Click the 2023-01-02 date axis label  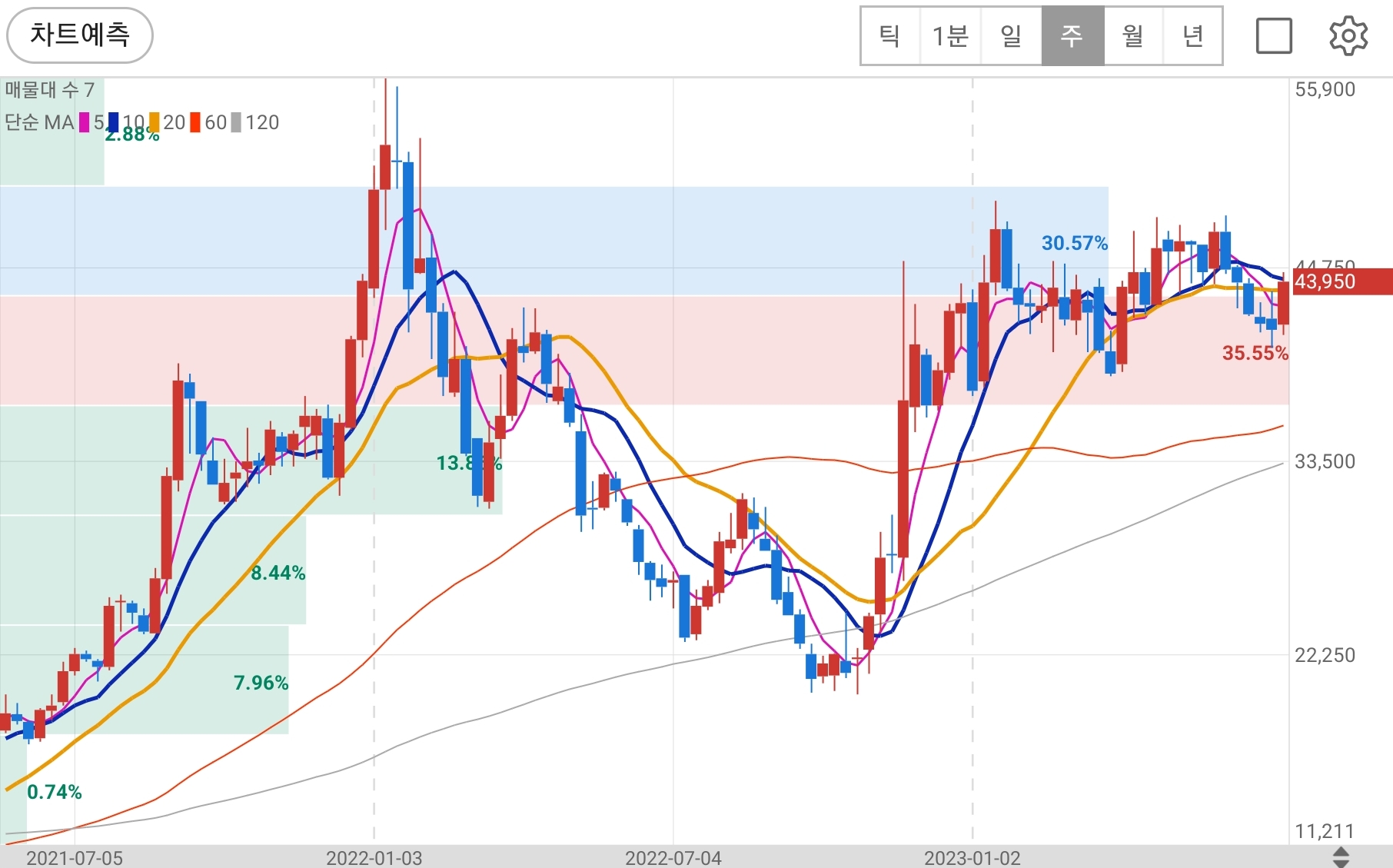pos(972,858)
